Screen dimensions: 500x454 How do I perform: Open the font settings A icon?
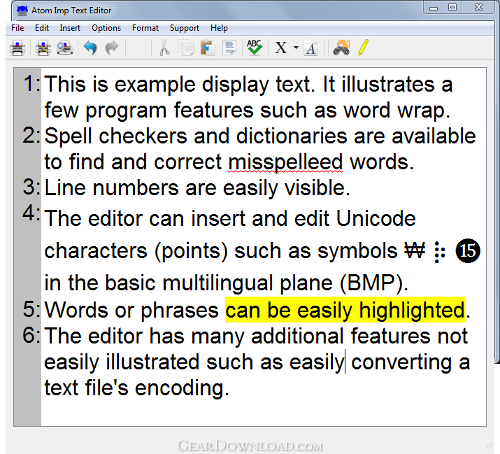point(311,48)
